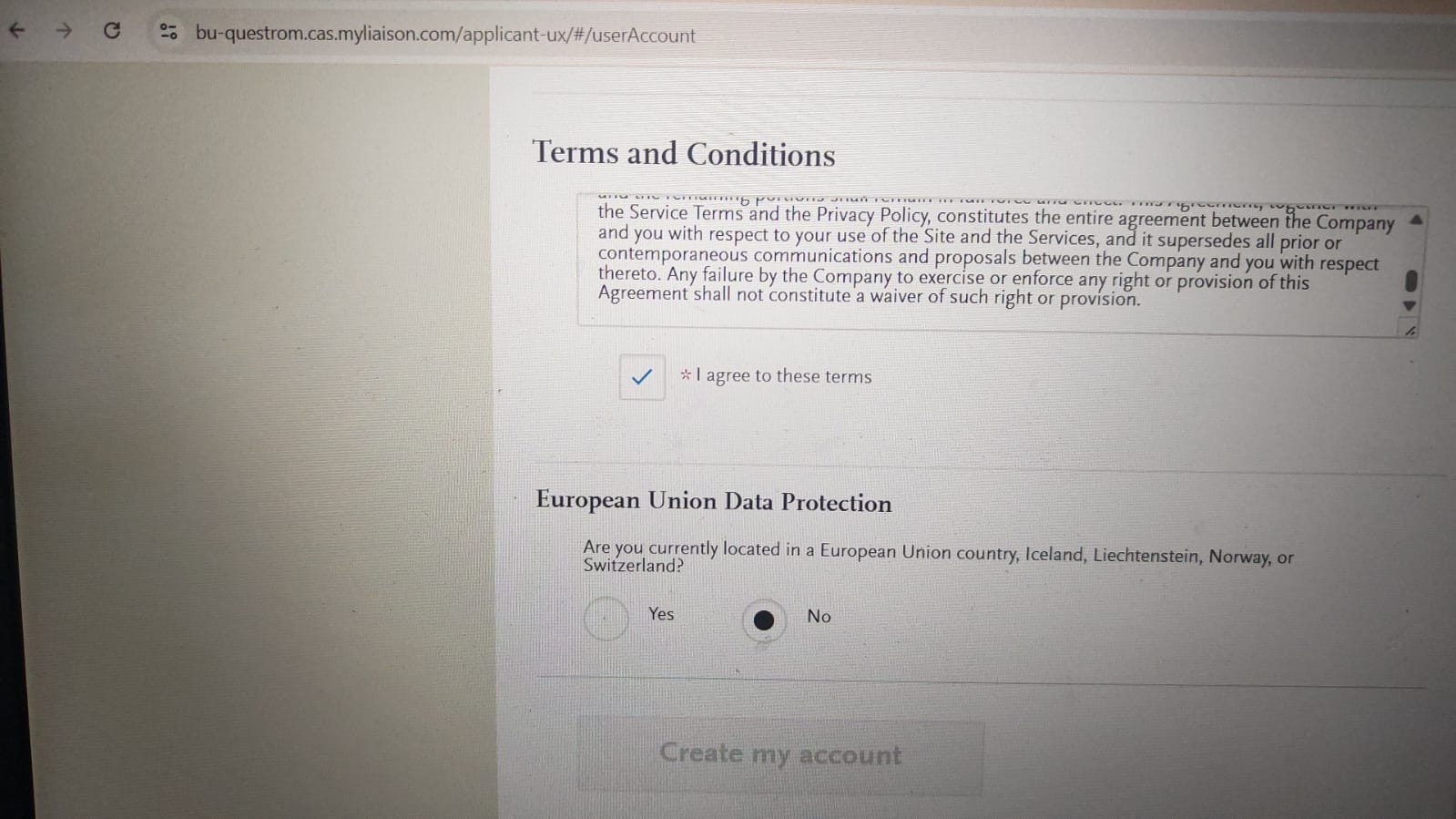Viewport: 1456px width, 819px height.
Task: Select the No radio button
Action: pyautogui.click(x=764, y=620)
